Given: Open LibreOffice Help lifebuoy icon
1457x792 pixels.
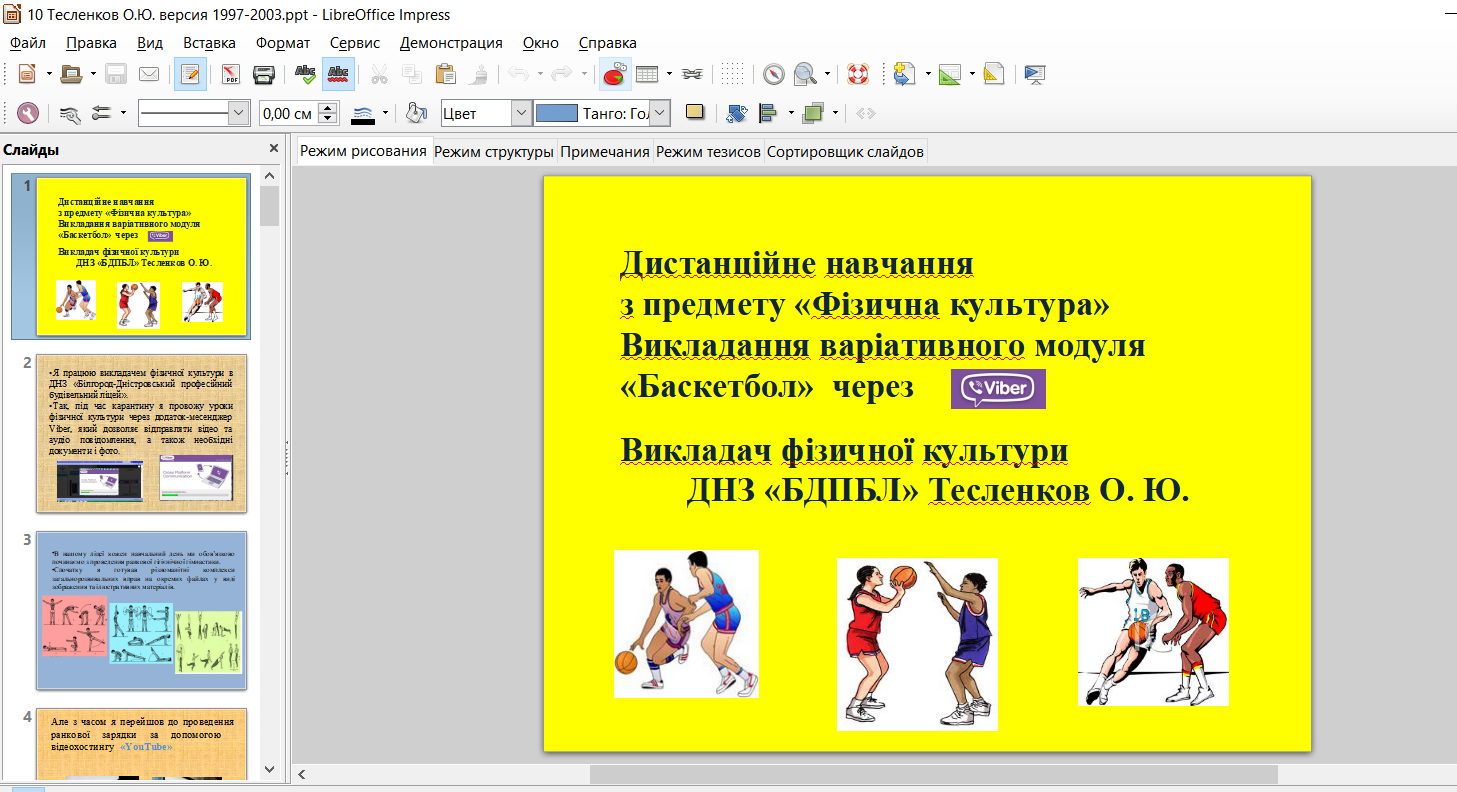Looking at the screenshot, I should [857, 74].
